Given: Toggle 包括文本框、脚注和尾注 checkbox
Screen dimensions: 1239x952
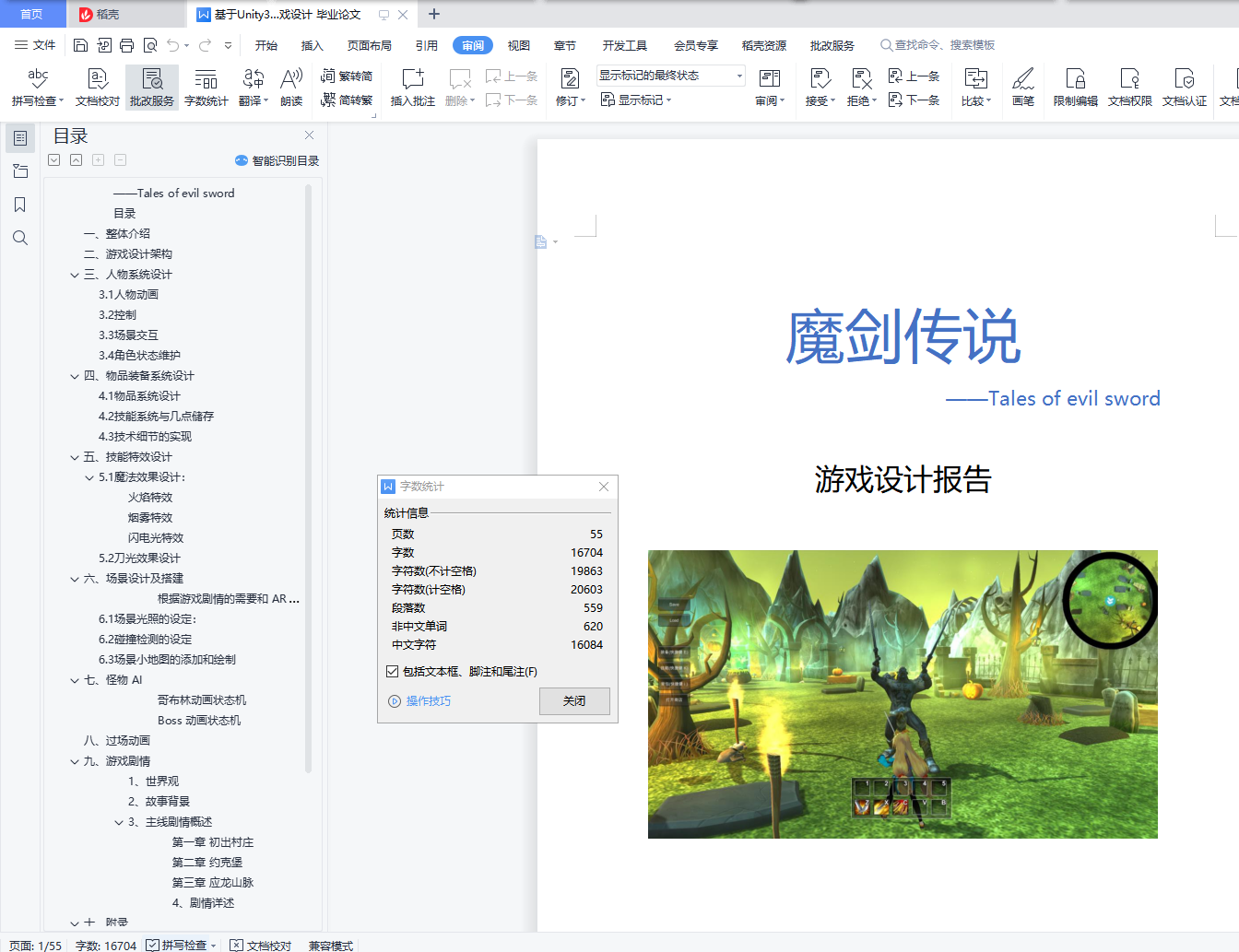Looking at the screenshot, I should (x=393, y=672).
